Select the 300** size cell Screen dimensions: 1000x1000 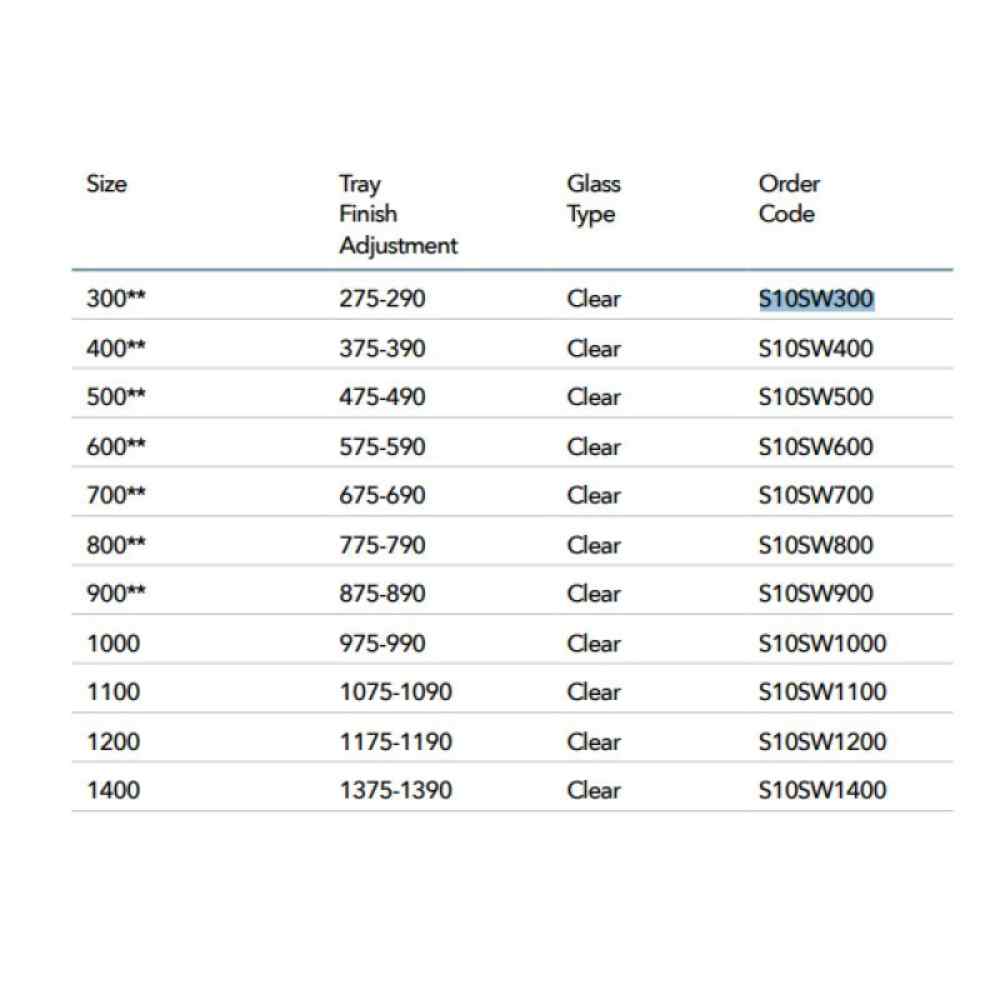116,298
